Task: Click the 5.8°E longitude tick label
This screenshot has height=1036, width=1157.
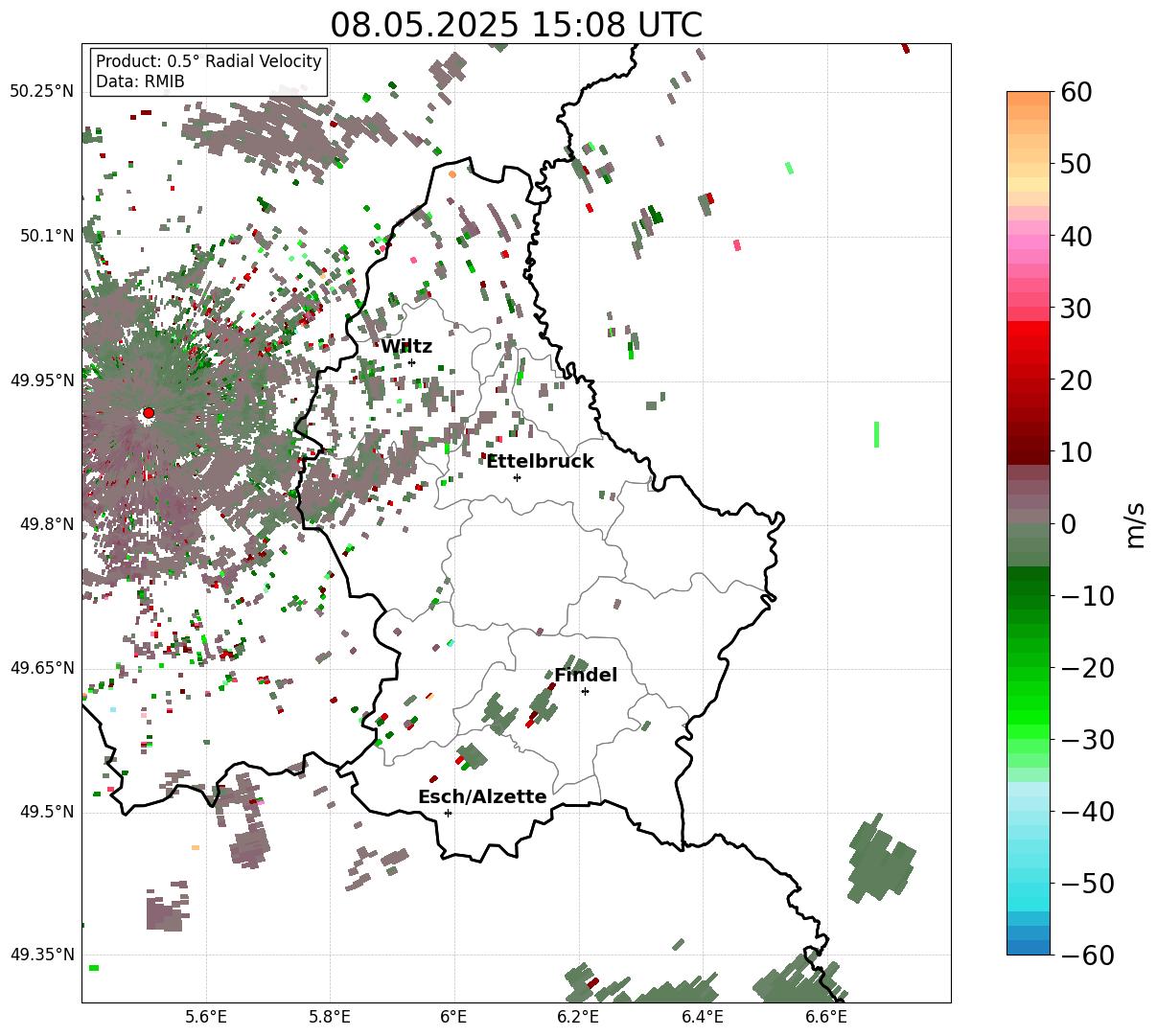Action: point(331,1017)
